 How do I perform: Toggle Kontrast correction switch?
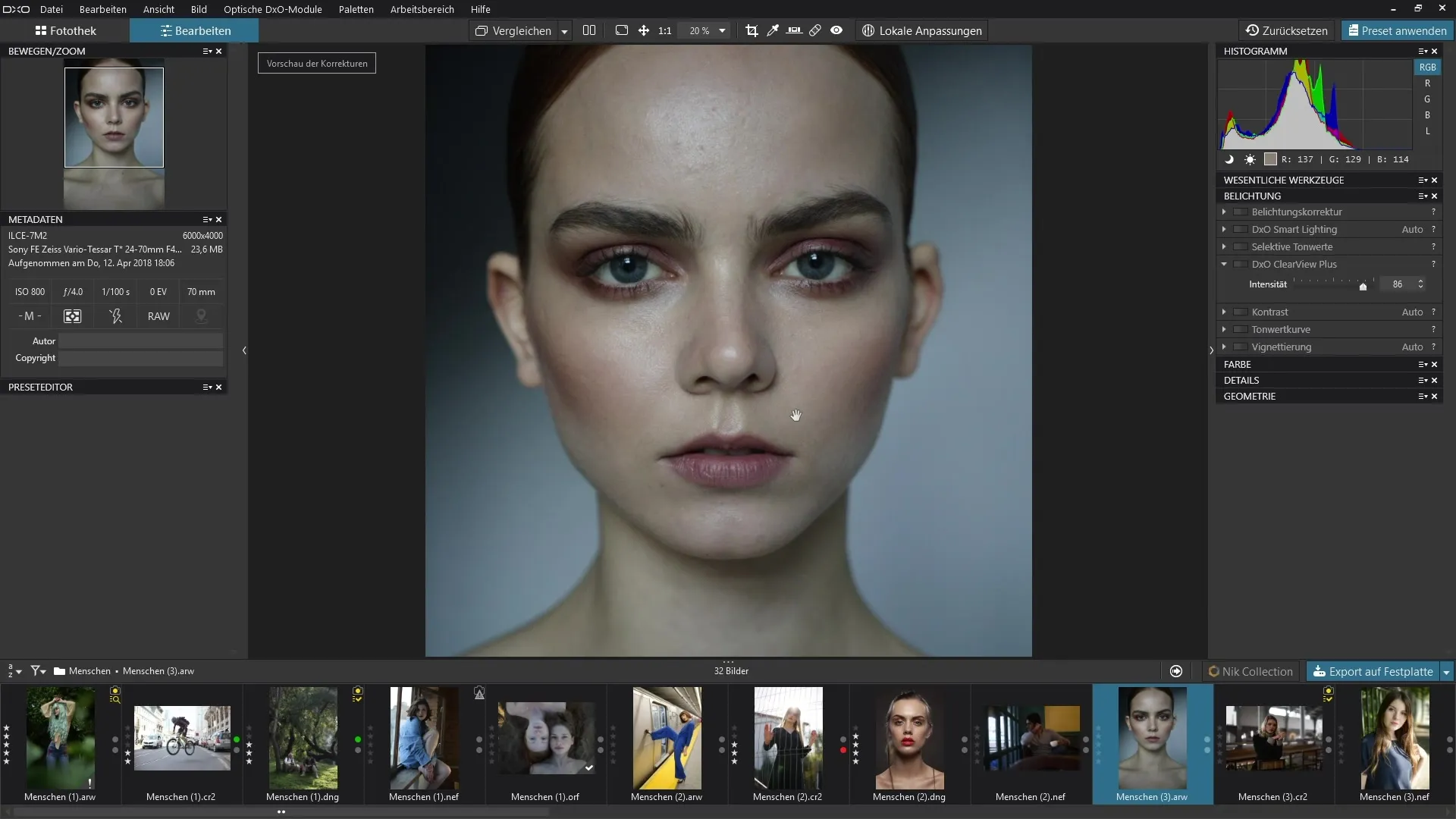pos(1241,312)
